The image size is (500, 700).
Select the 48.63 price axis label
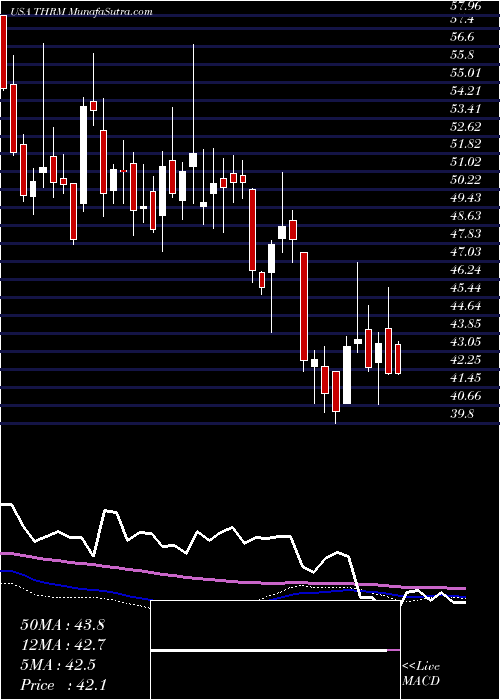467,216
